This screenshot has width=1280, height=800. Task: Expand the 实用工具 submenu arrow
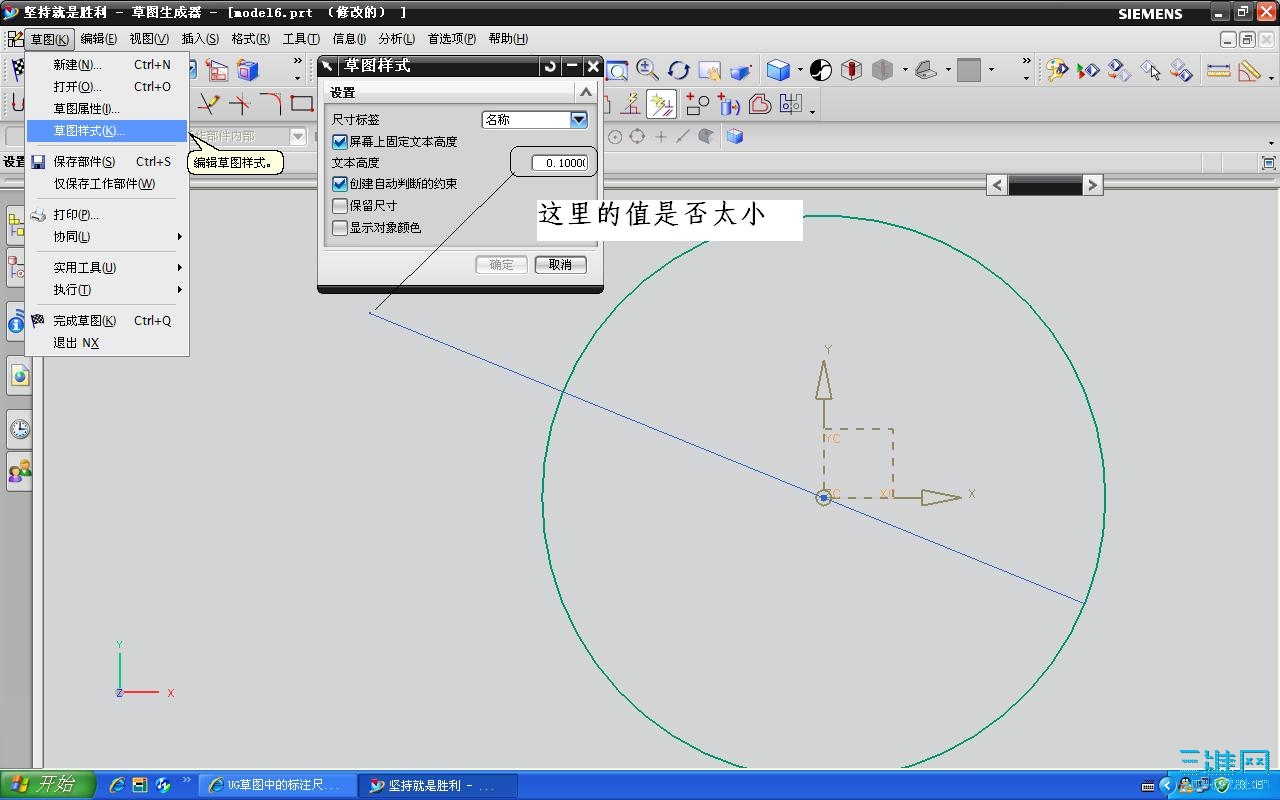[x=180, y=268]
